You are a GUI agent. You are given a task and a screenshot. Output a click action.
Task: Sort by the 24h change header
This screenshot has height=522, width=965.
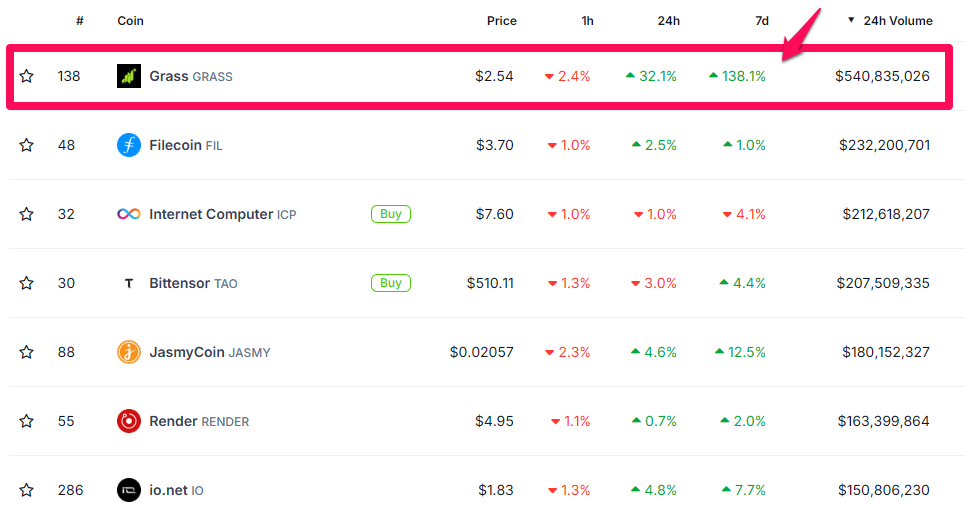click(669, 21)
